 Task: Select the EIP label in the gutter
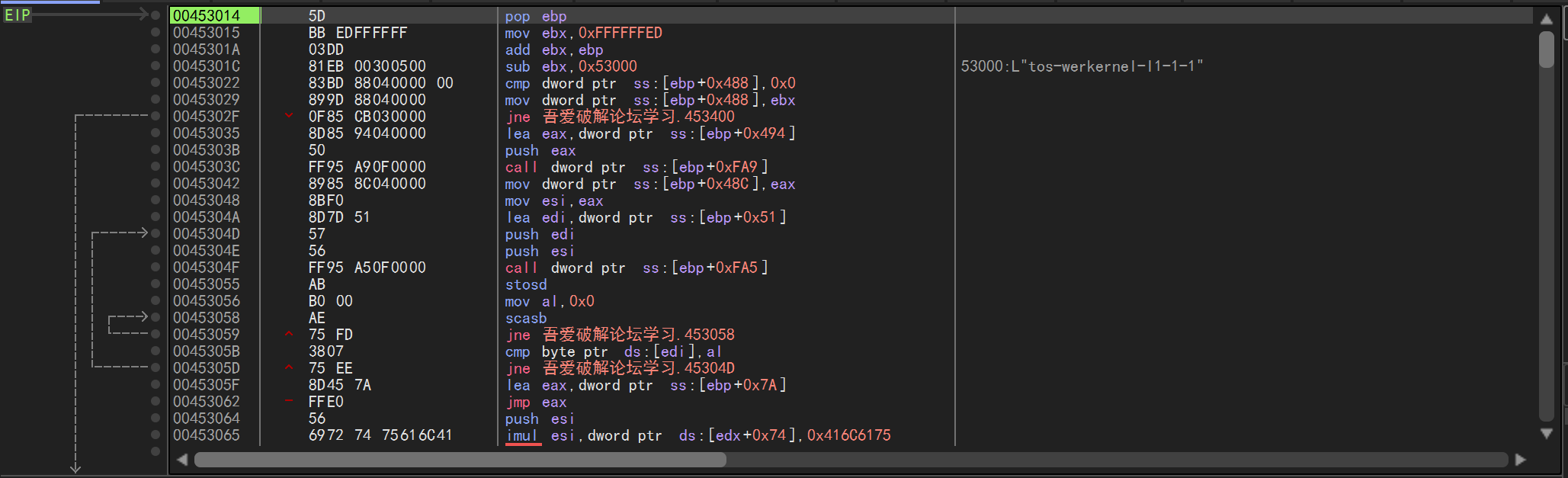18,15
